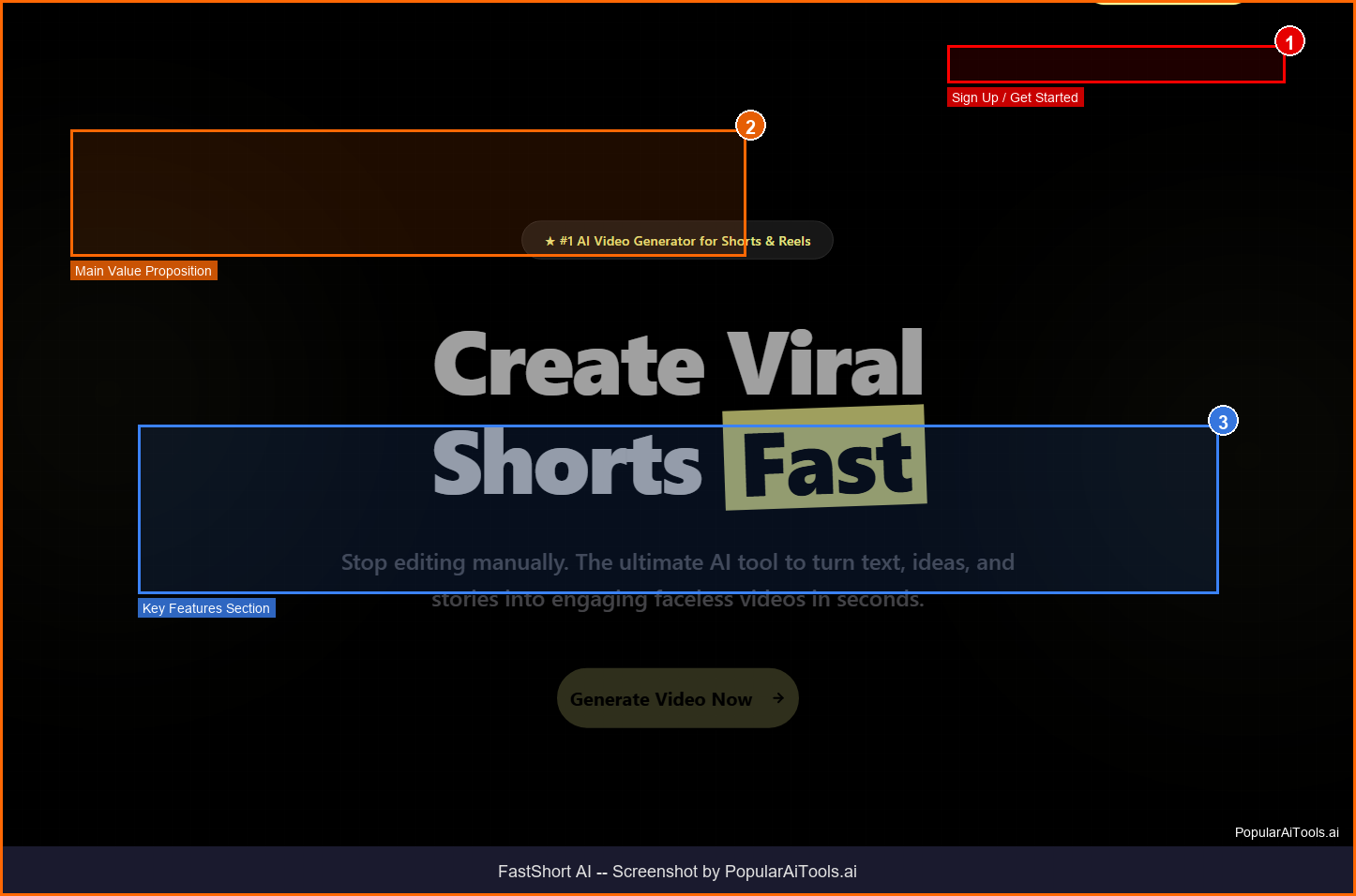The width and height of the screenshot is (1356, 896).
Task: Click the red number 1 annotation marker
Action: pyautogui.click(x=1289, y=42)
